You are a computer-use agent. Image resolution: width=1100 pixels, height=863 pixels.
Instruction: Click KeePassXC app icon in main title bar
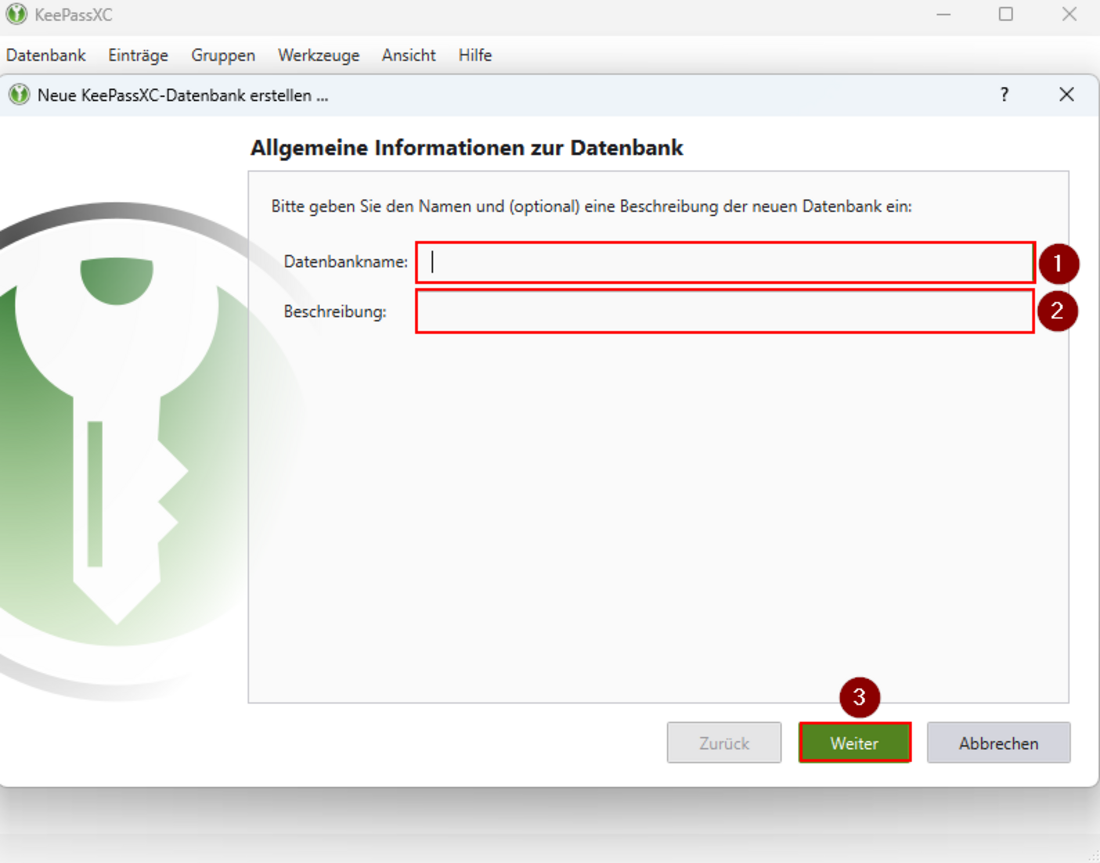[16, 14]
